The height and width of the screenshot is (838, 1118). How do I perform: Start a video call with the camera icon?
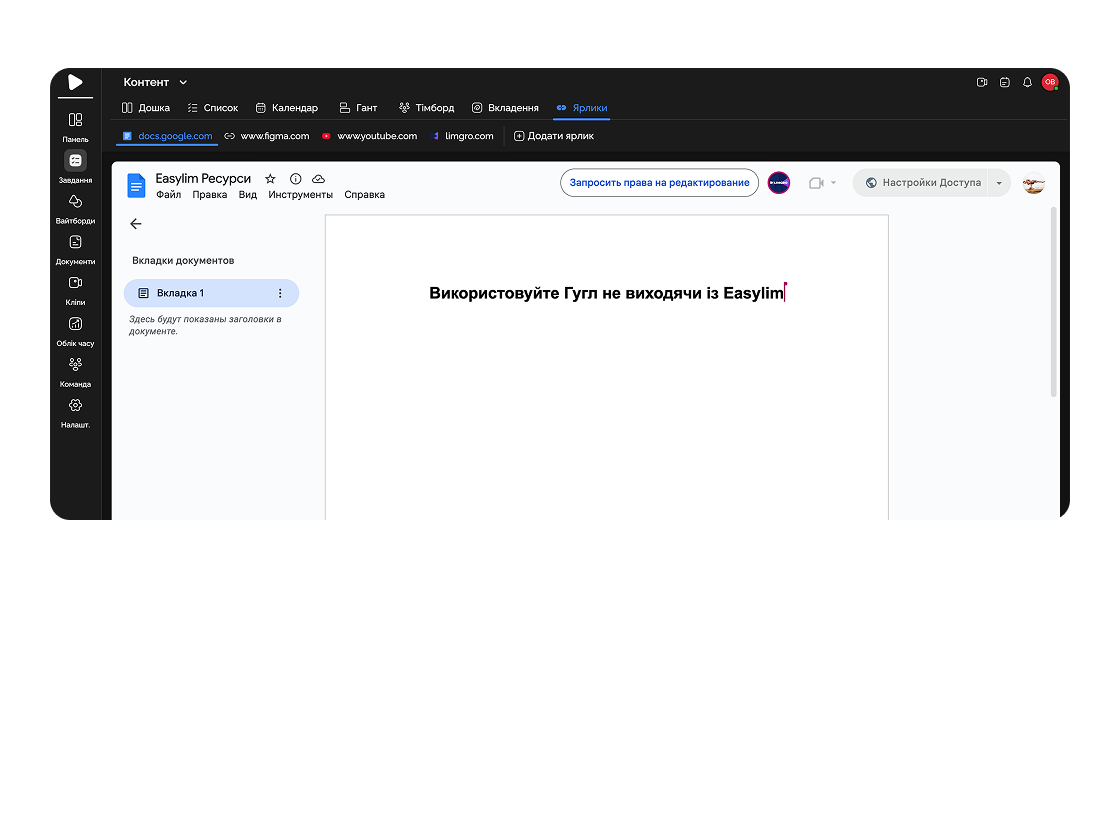tap(817, 183)
